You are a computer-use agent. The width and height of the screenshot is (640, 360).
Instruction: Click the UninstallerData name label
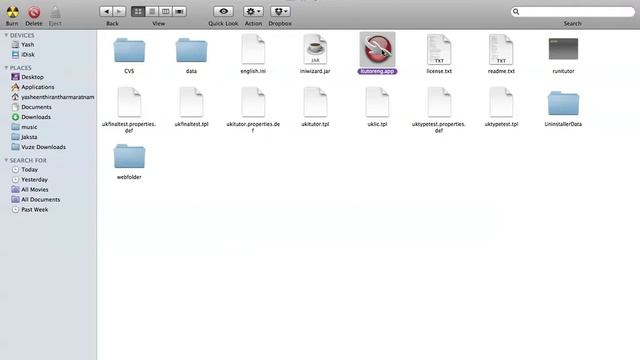[563, 124]
